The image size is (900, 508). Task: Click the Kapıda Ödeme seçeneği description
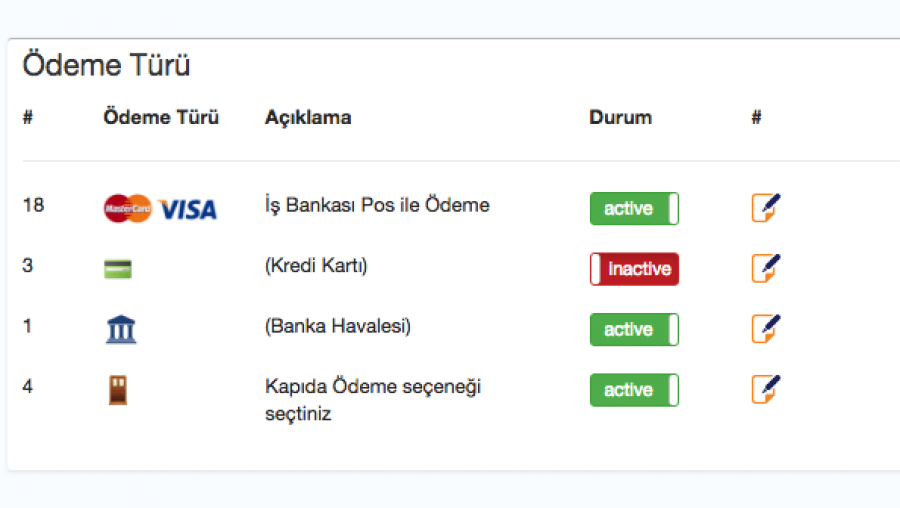coord(373,399)
